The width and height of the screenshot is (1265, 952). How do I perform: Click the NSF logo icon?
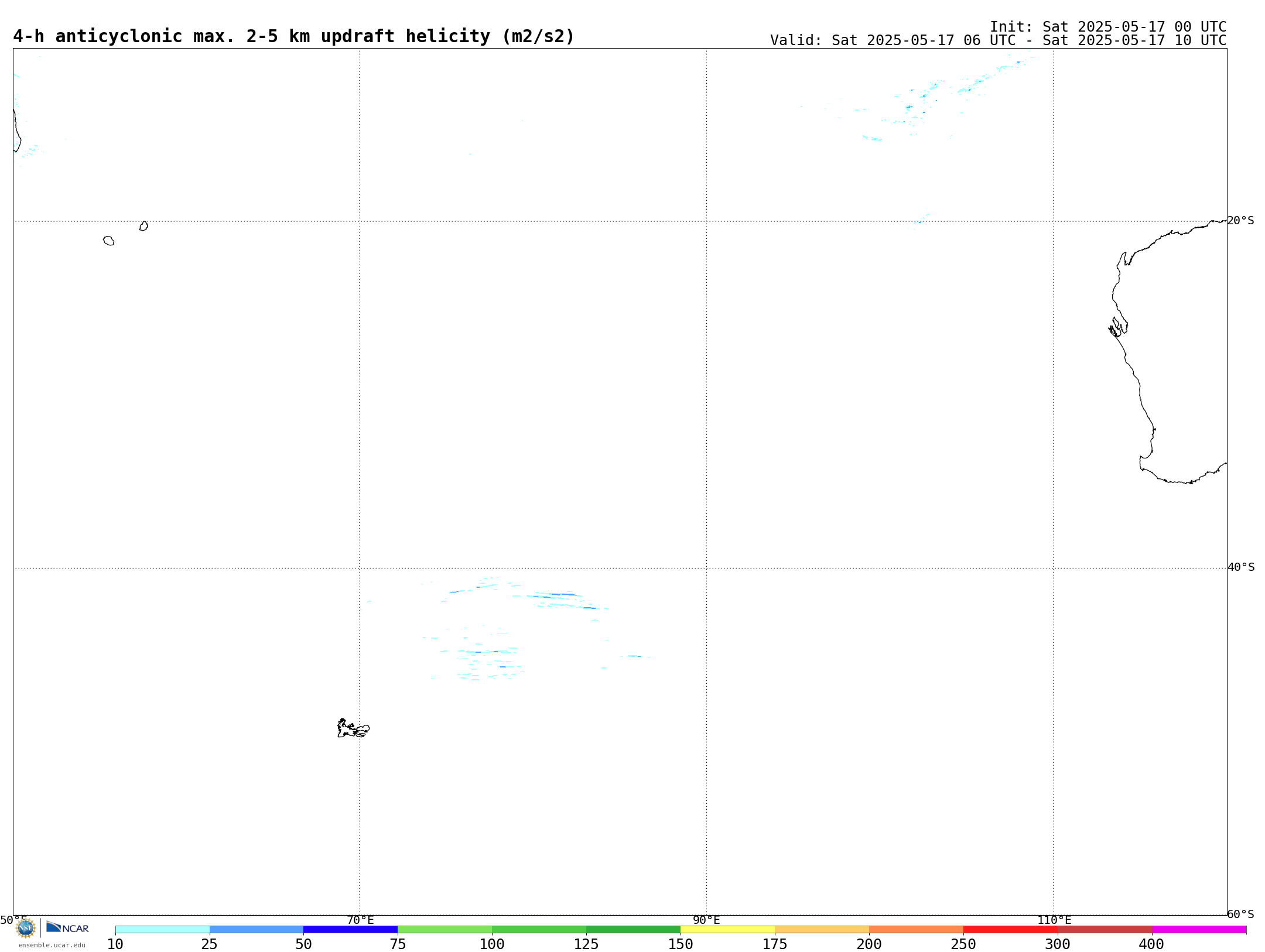26,928
